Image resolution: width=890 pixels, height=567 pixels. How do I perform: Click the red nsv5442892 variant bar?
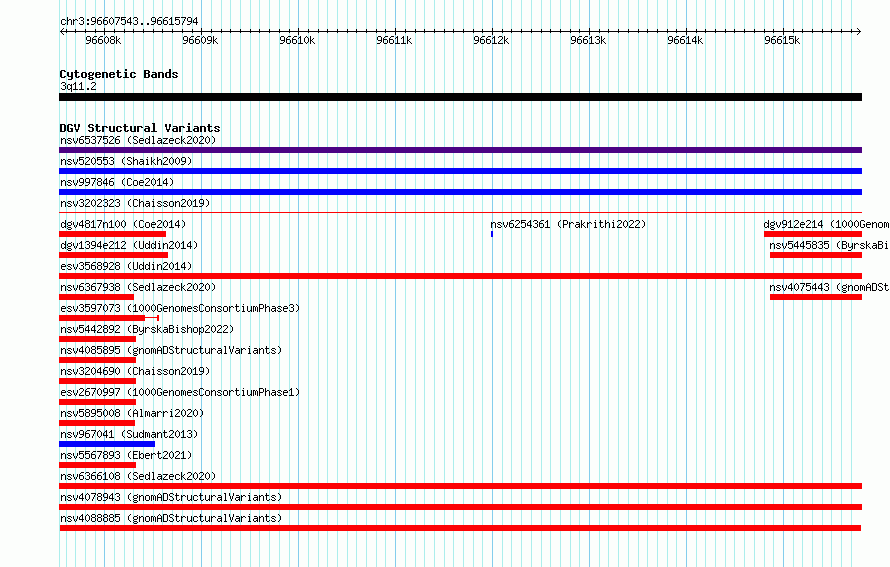[98, 339]
